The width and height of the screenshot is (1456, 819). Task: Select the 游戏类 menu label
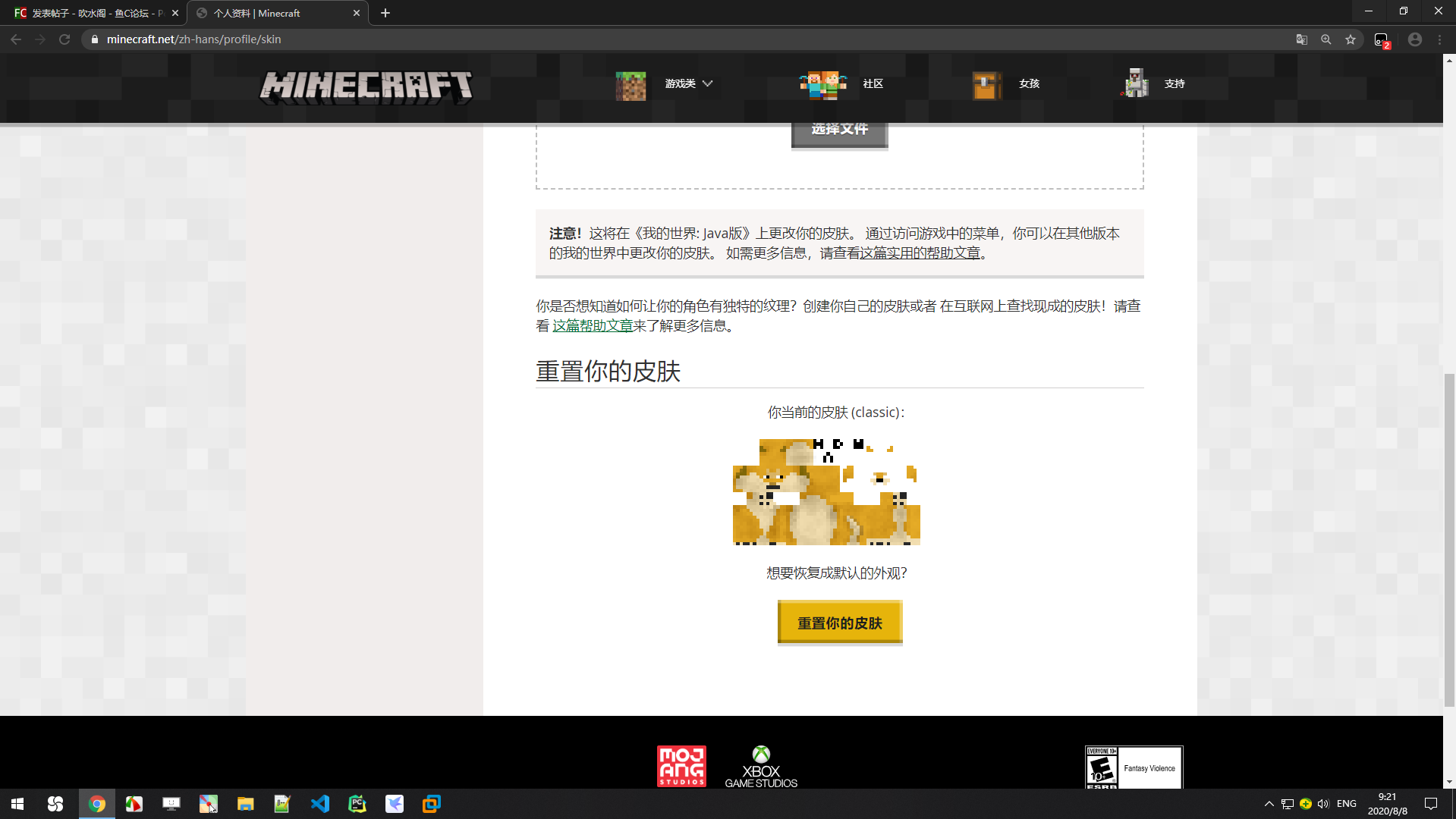point(680,83)
